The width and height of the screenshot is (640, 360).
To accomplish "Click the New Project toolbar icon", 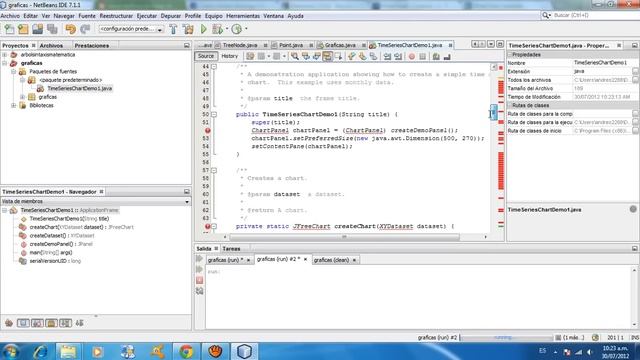I will 23,29.
